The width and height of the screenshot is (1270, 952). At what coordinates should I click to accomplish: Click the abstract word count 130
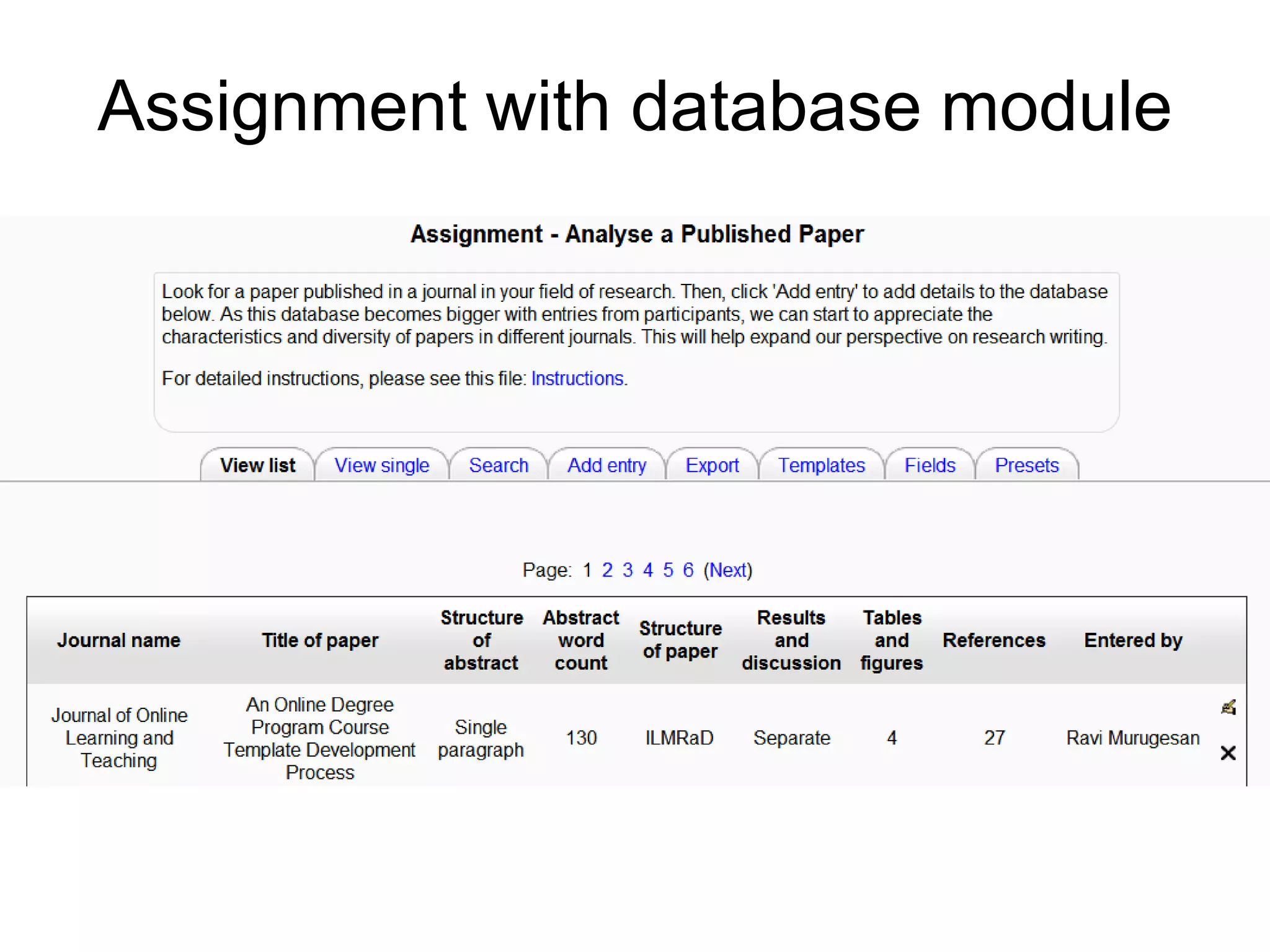click(581, 738)
